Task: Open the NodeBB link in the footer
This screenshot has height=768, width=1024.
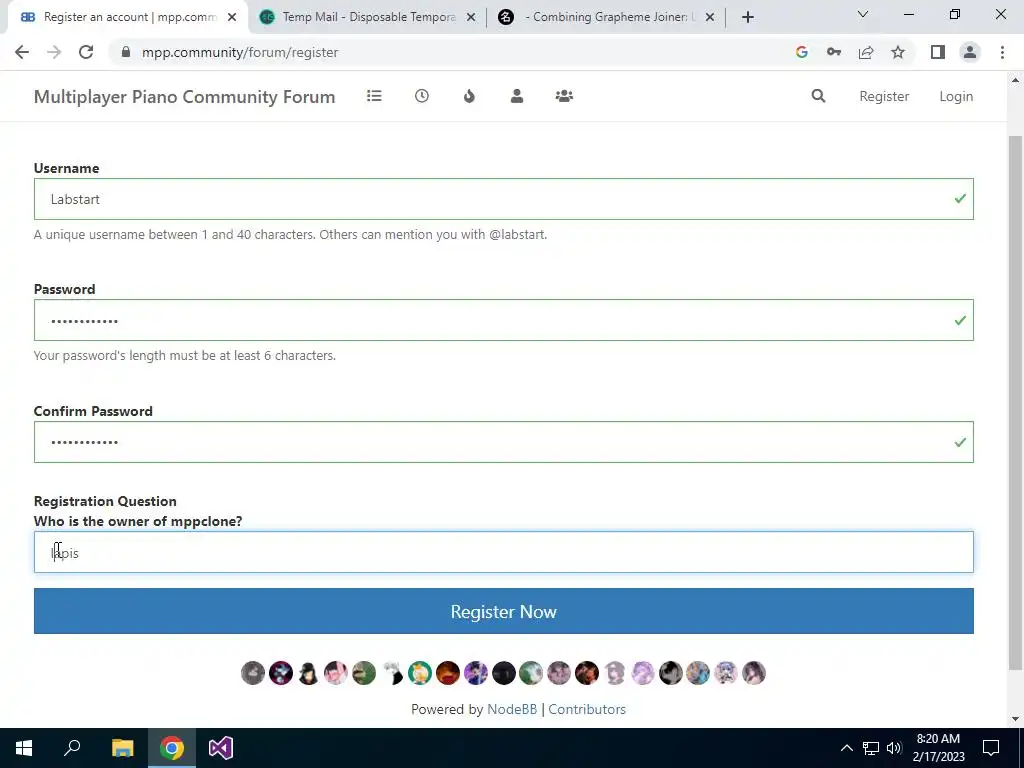Action: (x=512, y=709)
